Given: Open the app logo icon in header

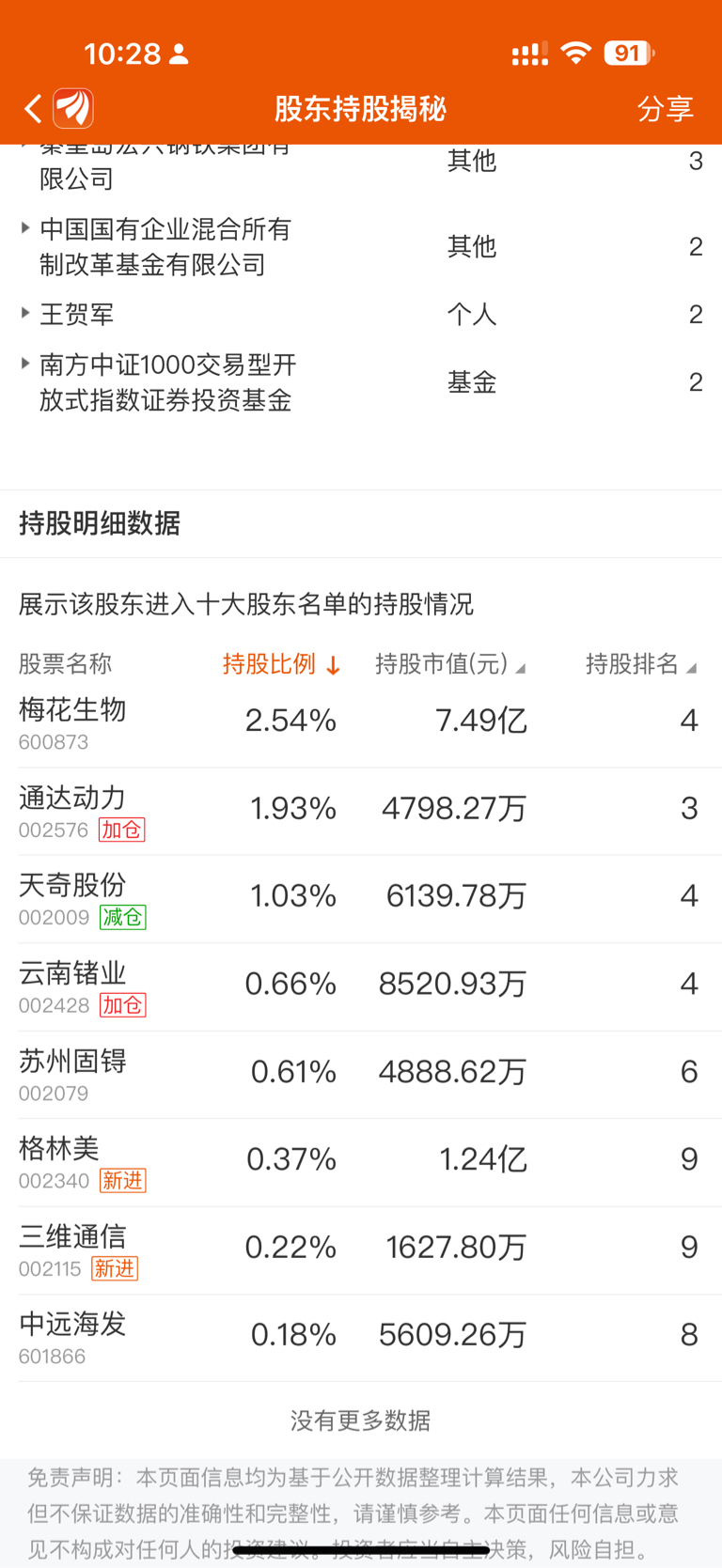Looking at the screenshot, I should point(73,109).
